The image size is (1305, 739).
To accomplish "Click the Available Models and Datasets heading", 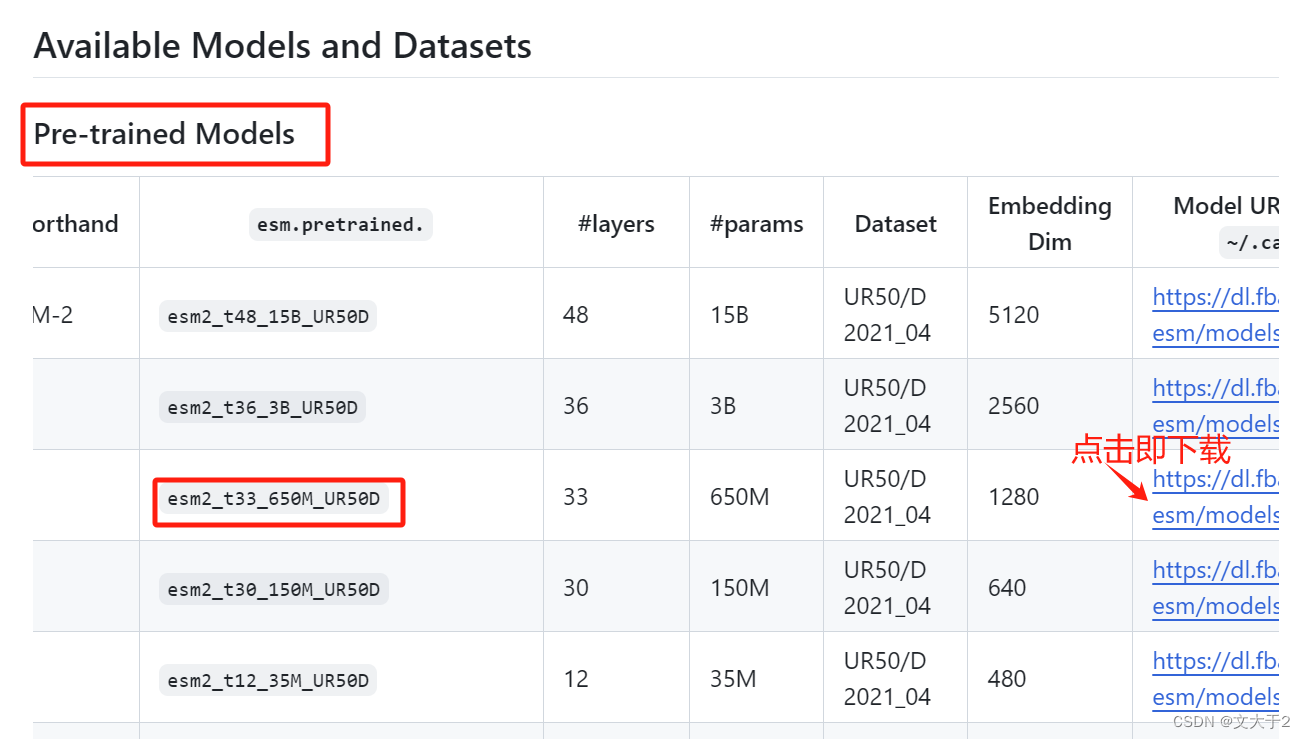I will tap(282, 46).
